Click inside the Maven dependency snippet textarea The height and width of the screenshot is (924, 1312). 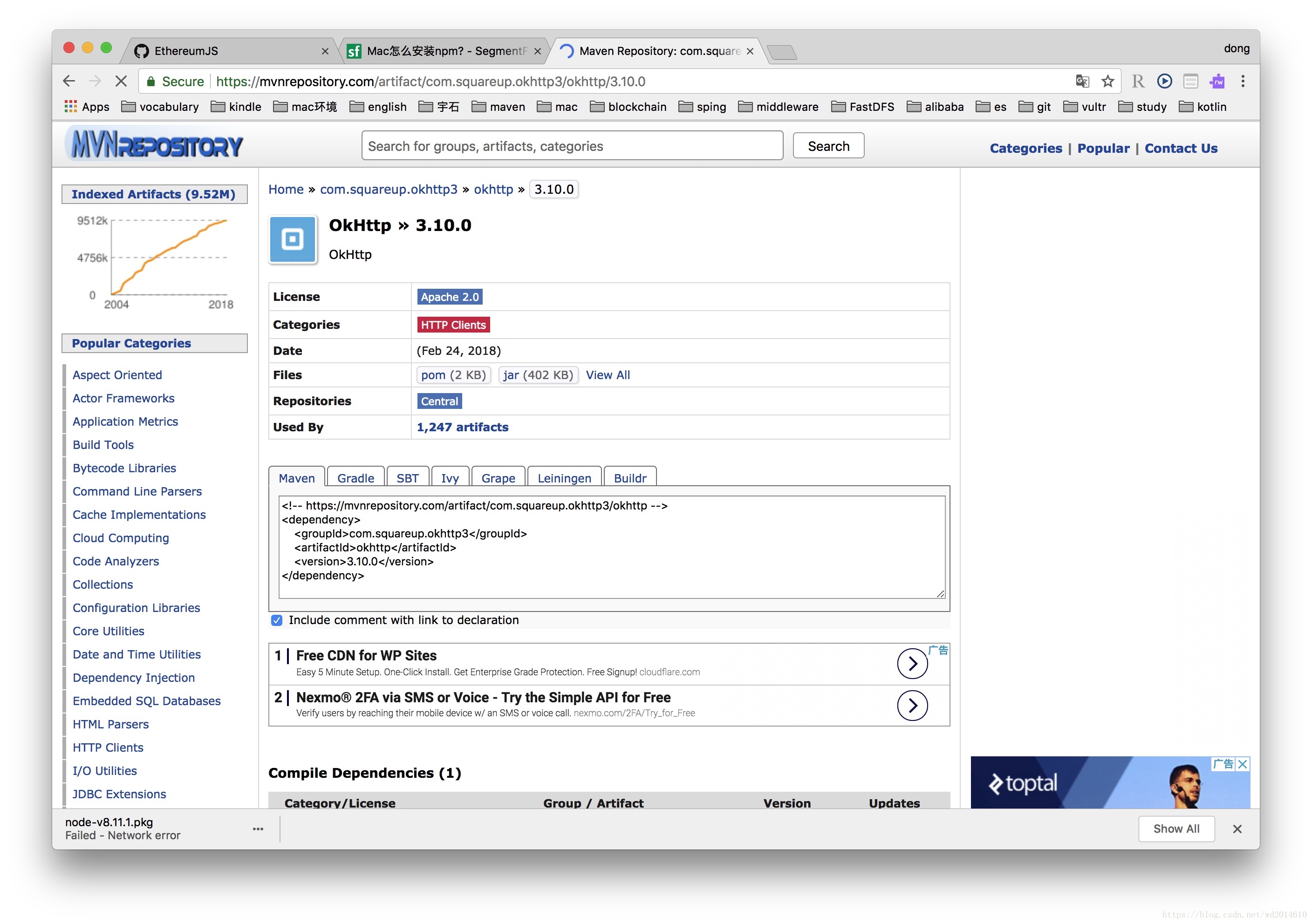(611, 547)
